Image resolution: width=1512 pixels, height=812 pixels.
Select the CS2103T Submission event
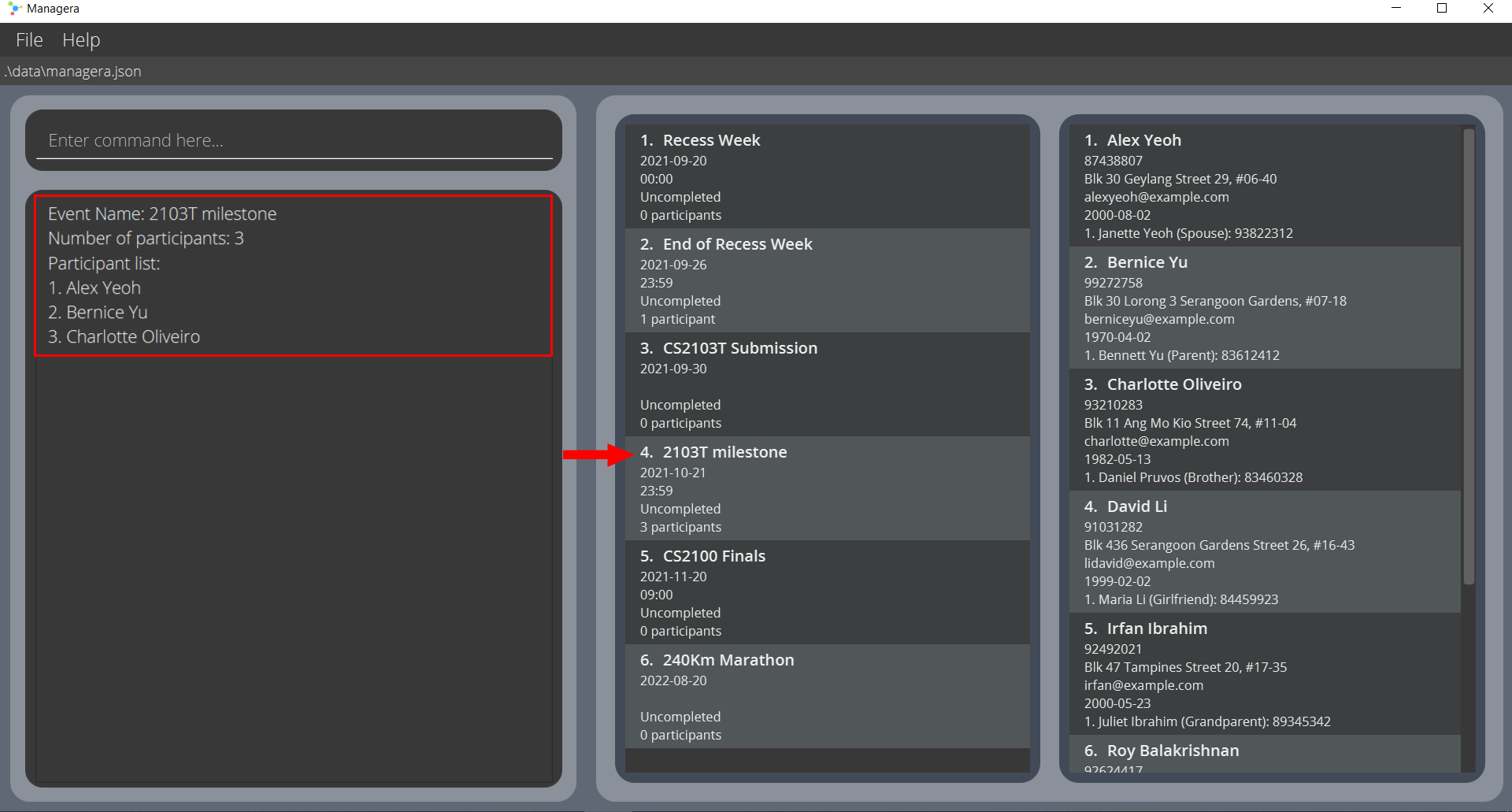828,384
